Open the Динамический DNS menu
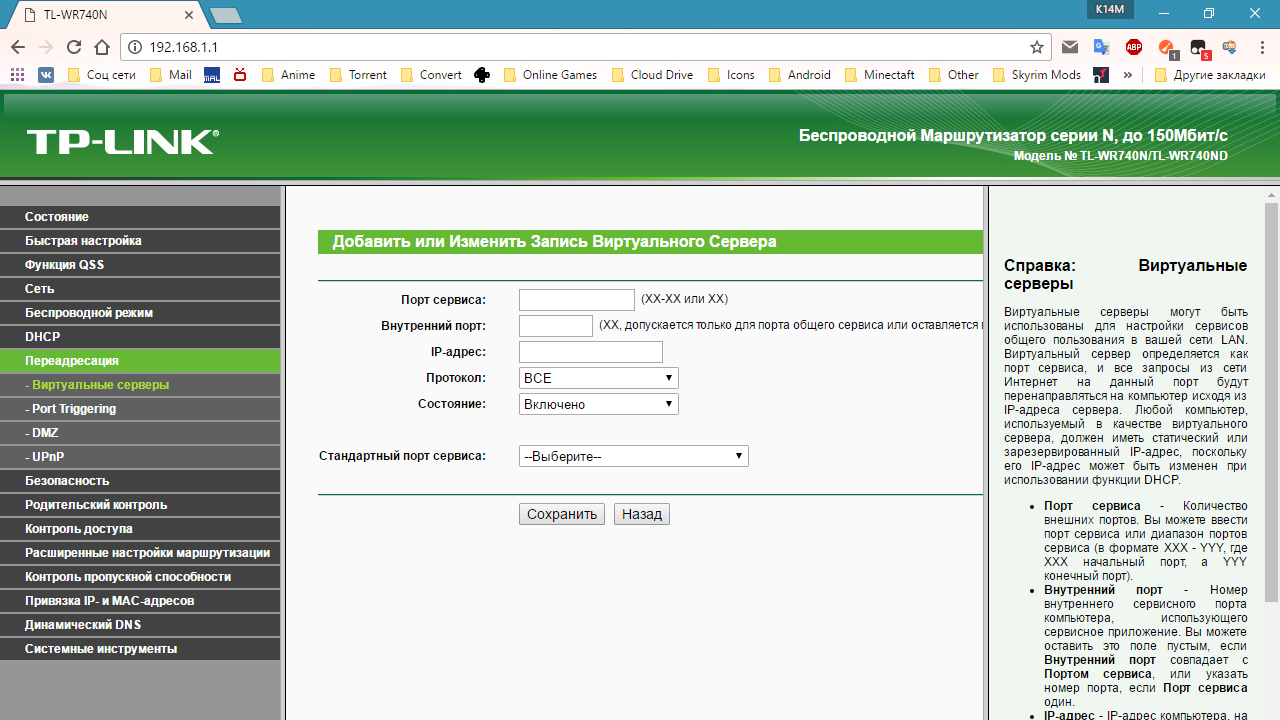This screenshot has height=720, width=1280. pos(140,625)
